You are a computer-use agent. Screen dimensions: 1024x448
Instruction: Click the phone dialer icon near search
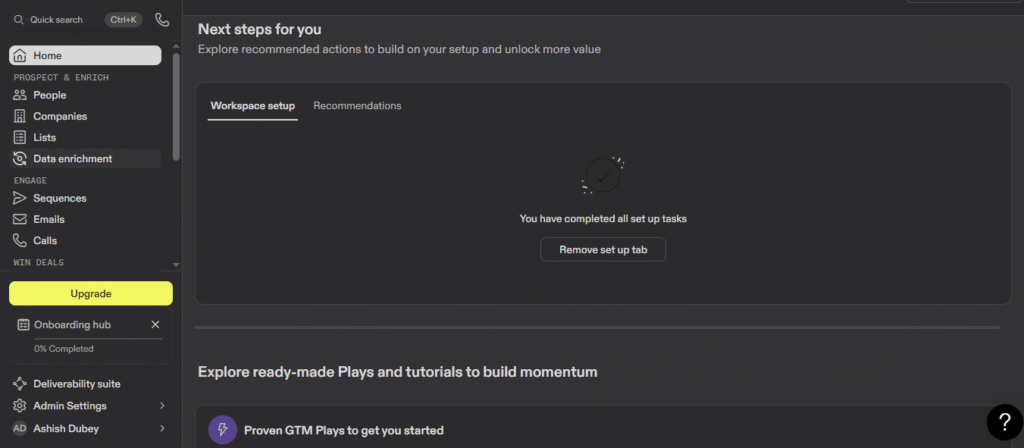162,19
